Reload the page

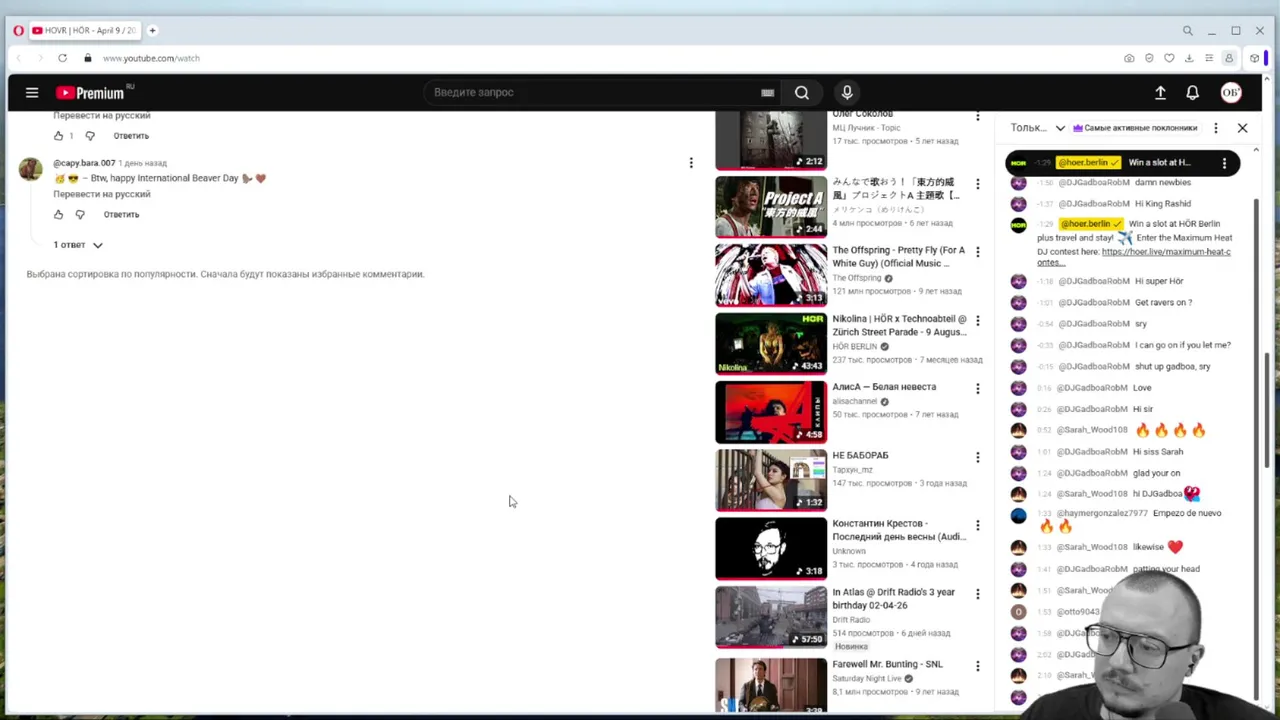coord(62,58)
